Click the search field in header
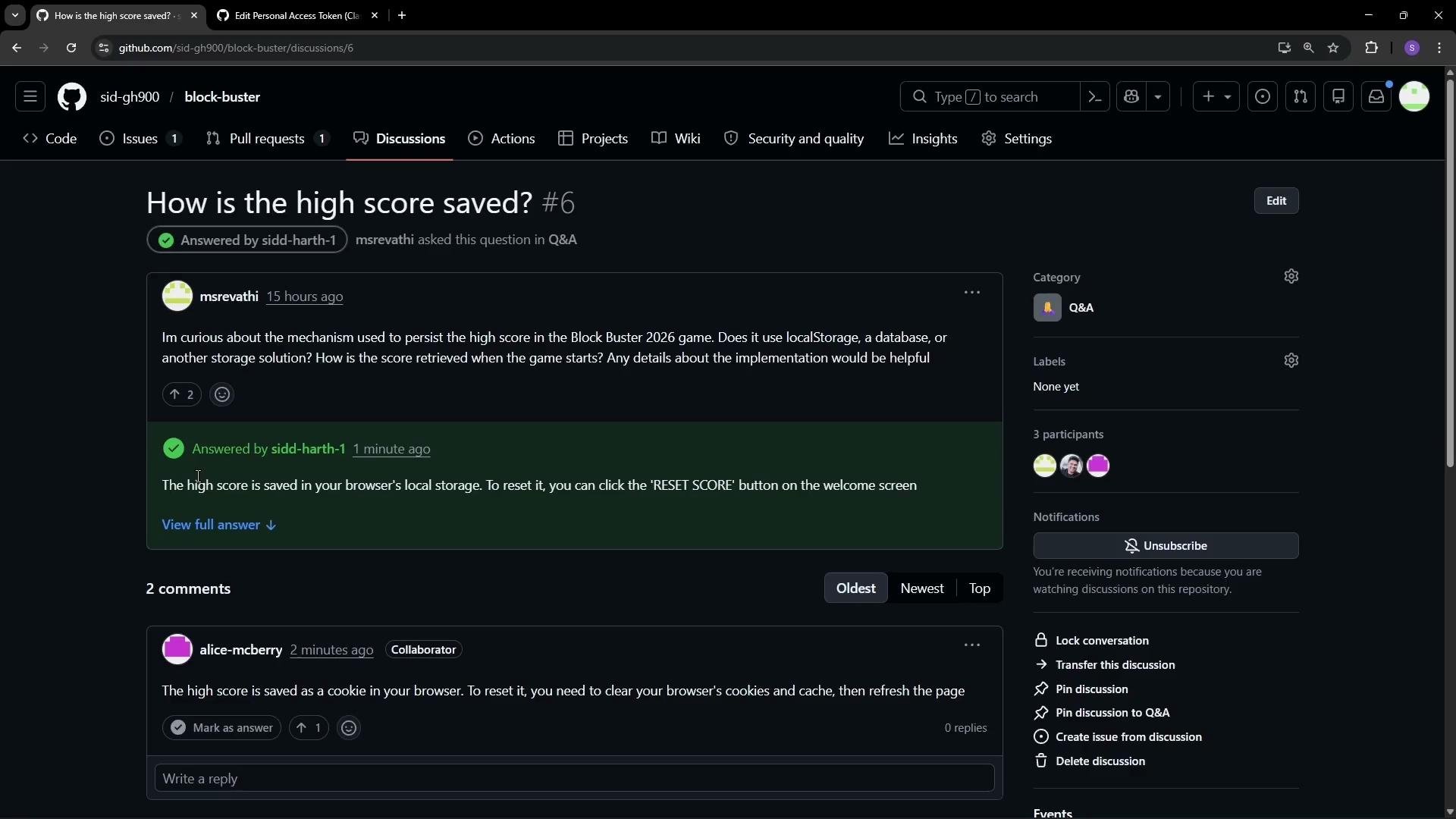The width and height of the screenshot is (1456, 819). [990, 97]
